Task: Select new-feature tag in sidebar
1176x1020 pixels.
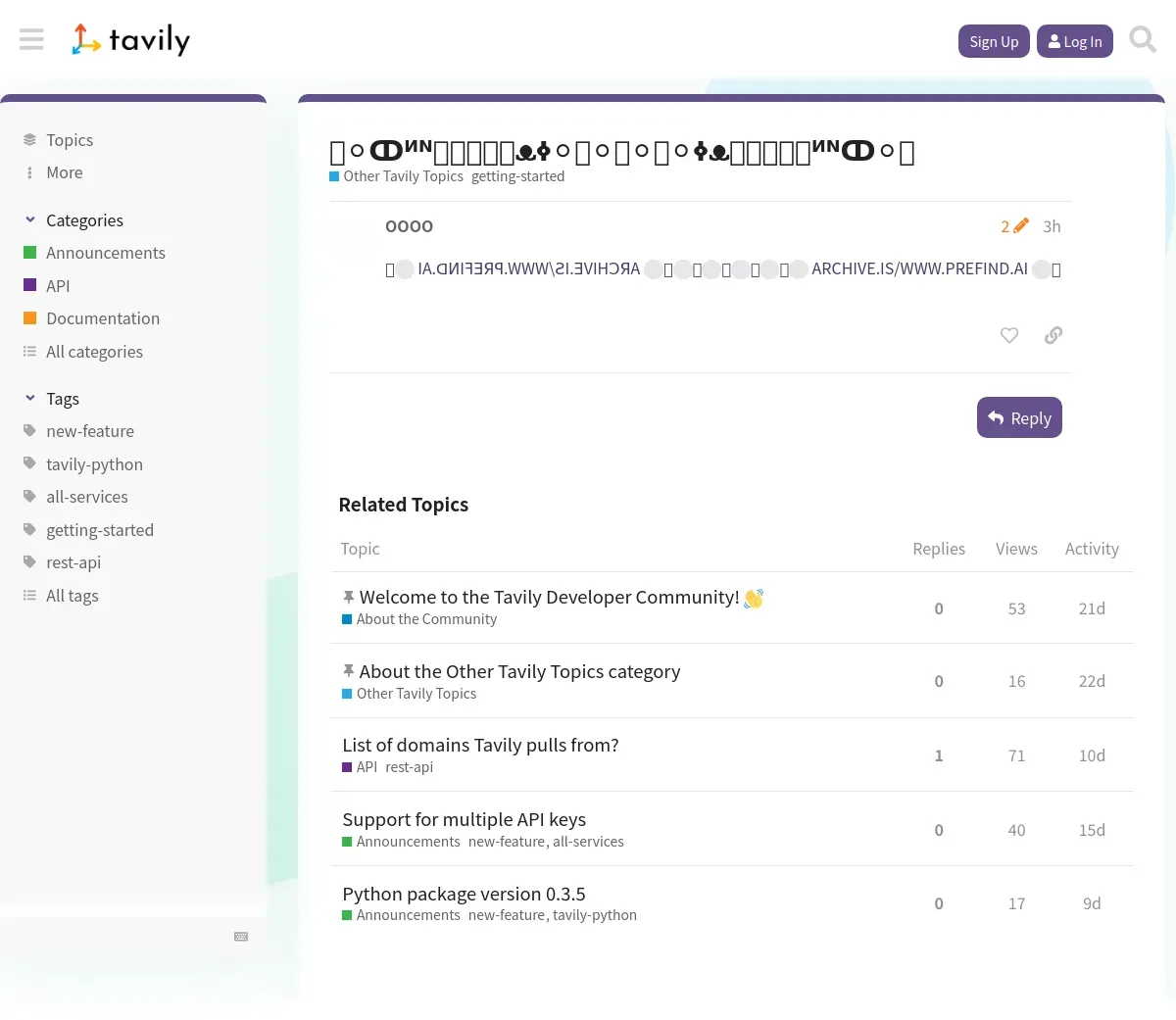Action: (x=90, y=431)
